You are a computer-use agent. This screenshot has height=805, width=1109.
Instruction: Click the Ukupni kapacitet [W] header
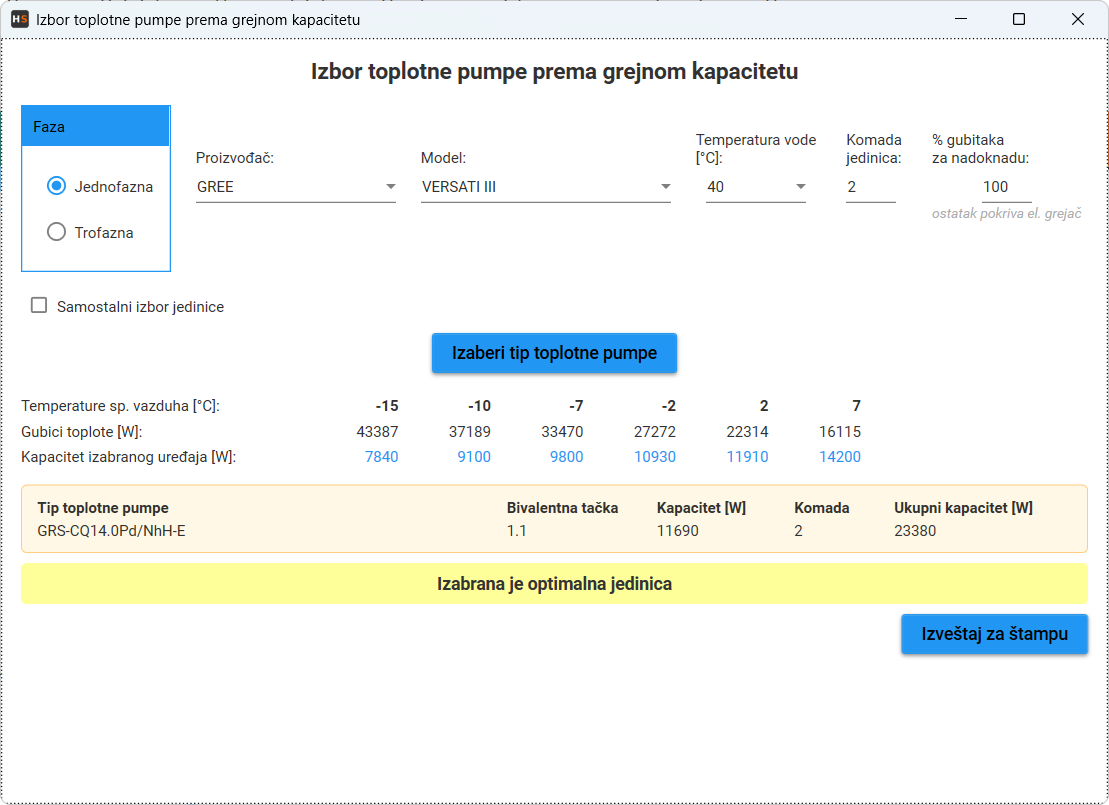click(963, 508)
